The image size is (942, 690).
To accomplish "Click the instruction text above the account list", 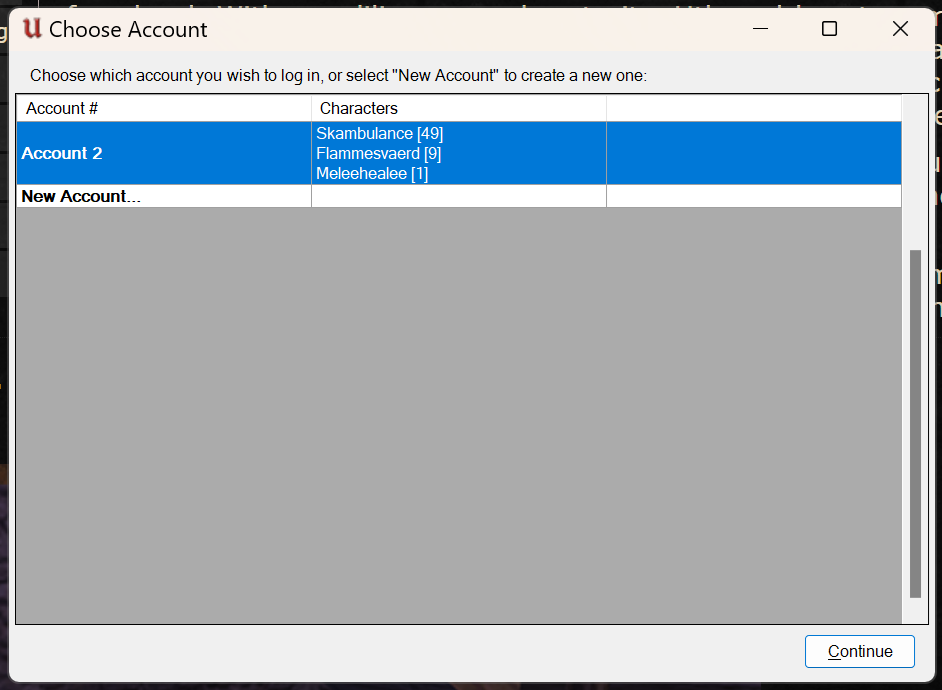I will point(338,75).
